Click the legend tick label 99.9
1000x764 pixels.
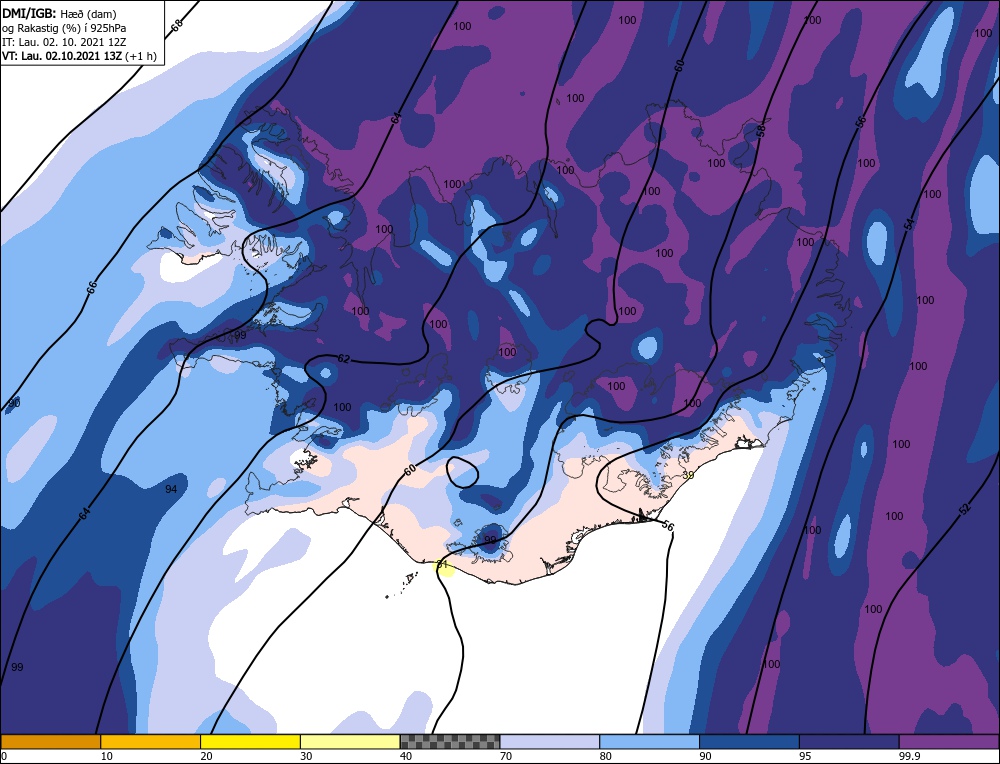[908, 756]
